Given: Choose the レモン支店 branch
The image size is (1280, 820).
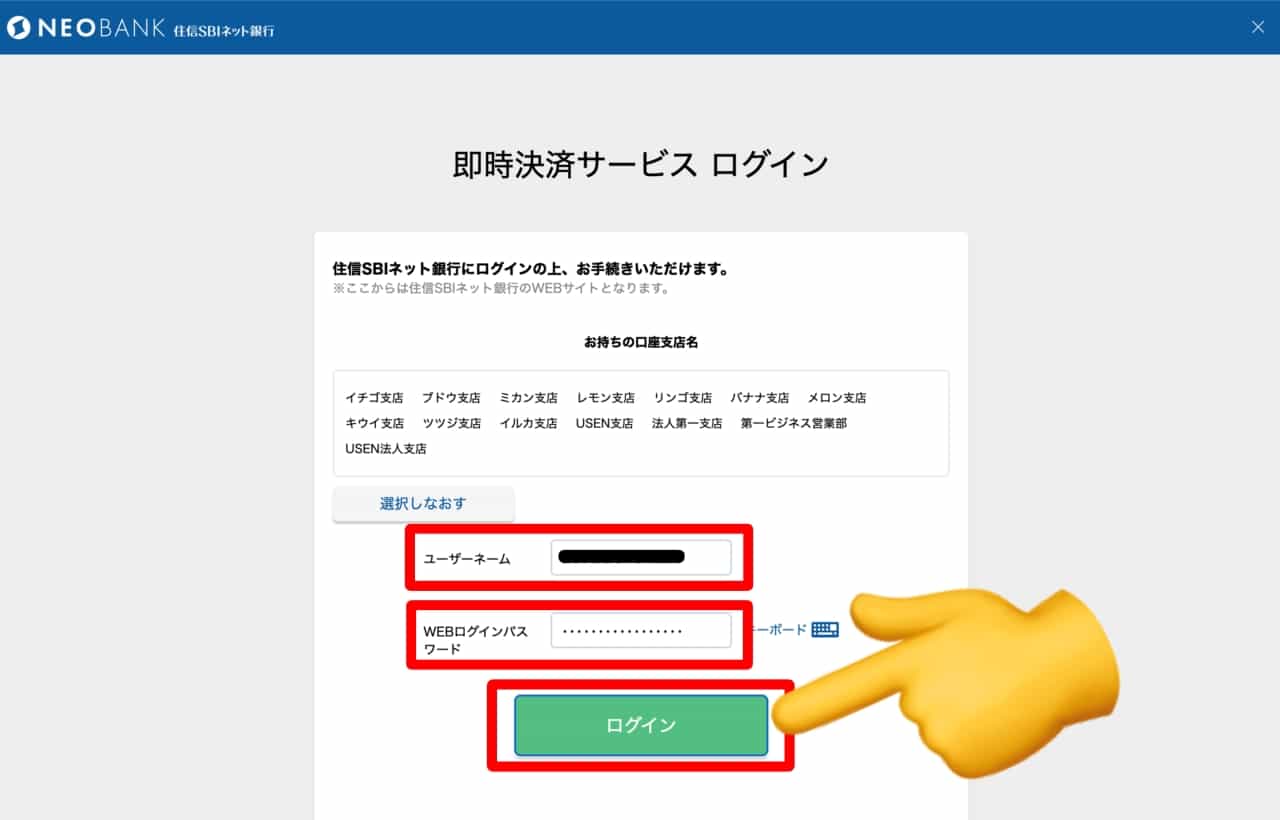Looking at the screenshot, I should tap(605, 398).
